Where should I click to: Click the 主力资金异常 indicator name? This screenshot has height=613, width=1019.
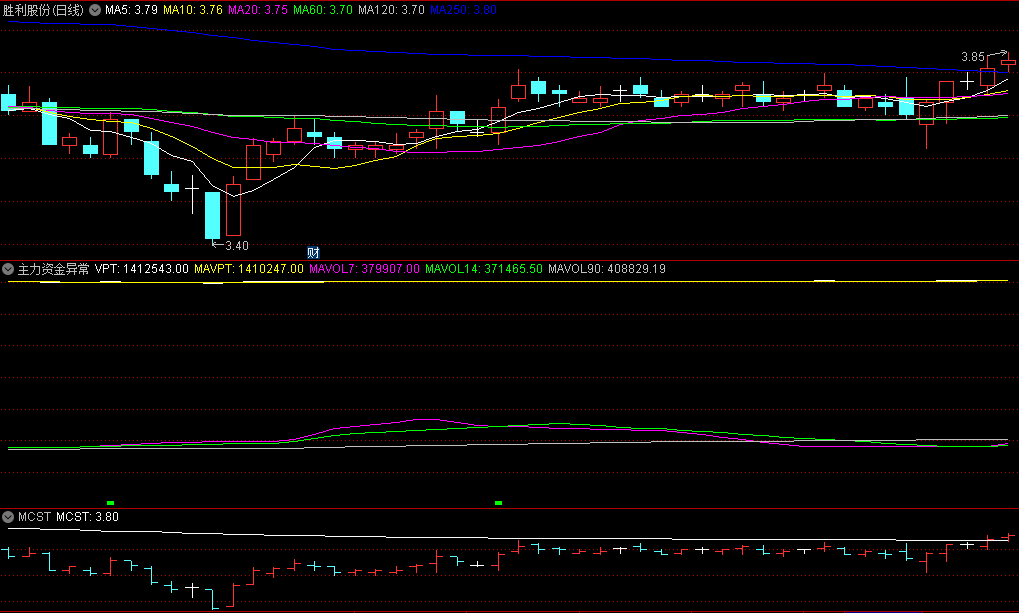[x=53, y=269]
